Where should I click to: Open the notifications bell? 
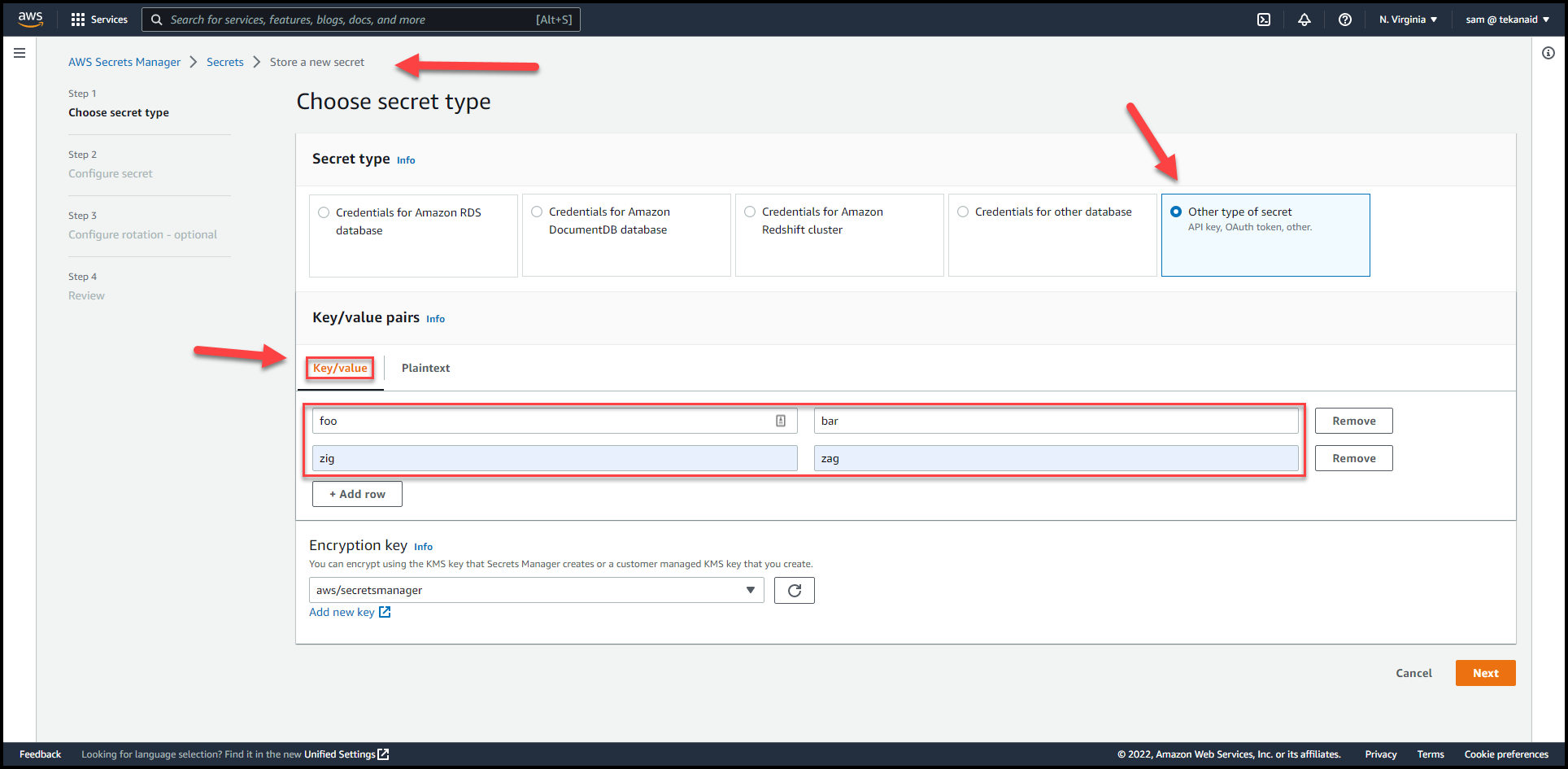click(x=1304, y=19)
